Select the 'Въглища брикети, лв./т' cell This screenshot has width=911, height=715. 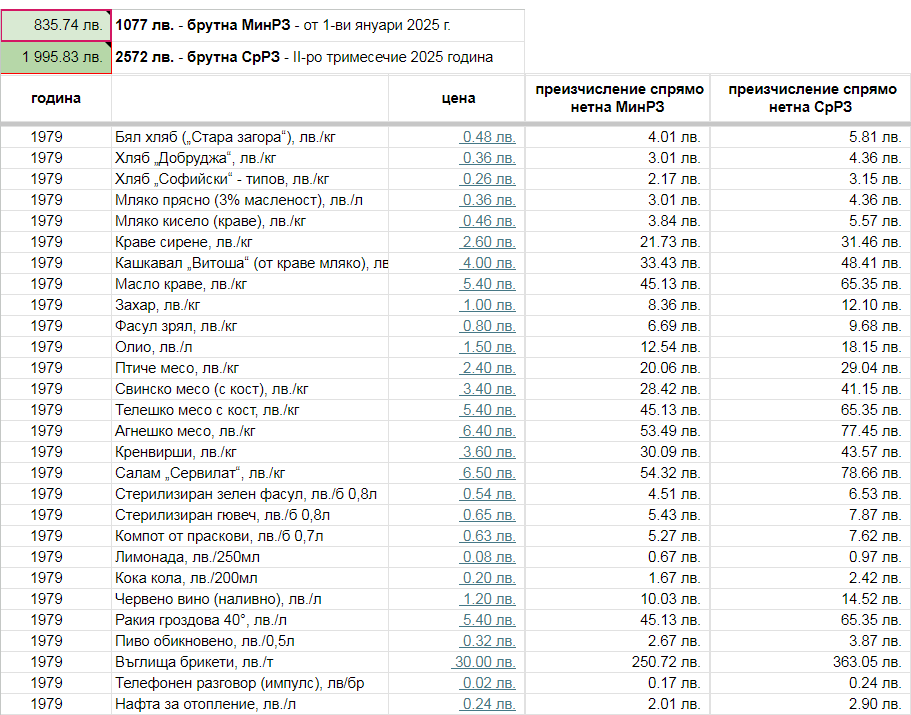[x=250, y=662]
